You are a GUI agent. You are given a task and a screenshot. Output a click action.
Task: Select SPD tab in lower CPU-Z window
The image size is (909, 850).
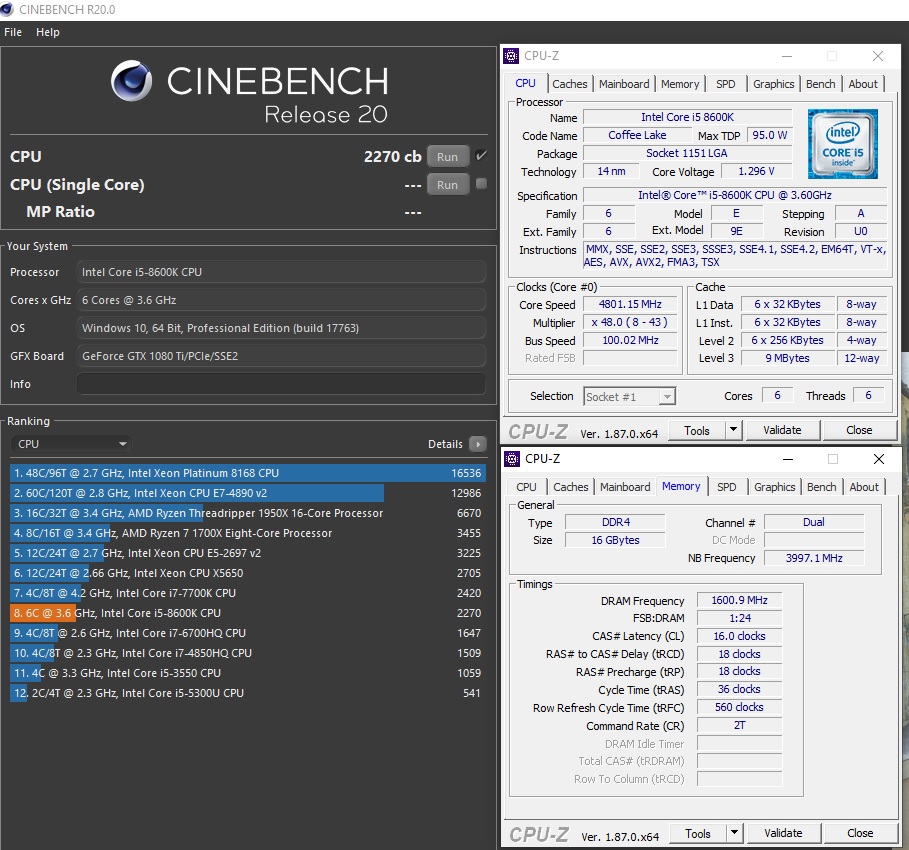(726, 487)
